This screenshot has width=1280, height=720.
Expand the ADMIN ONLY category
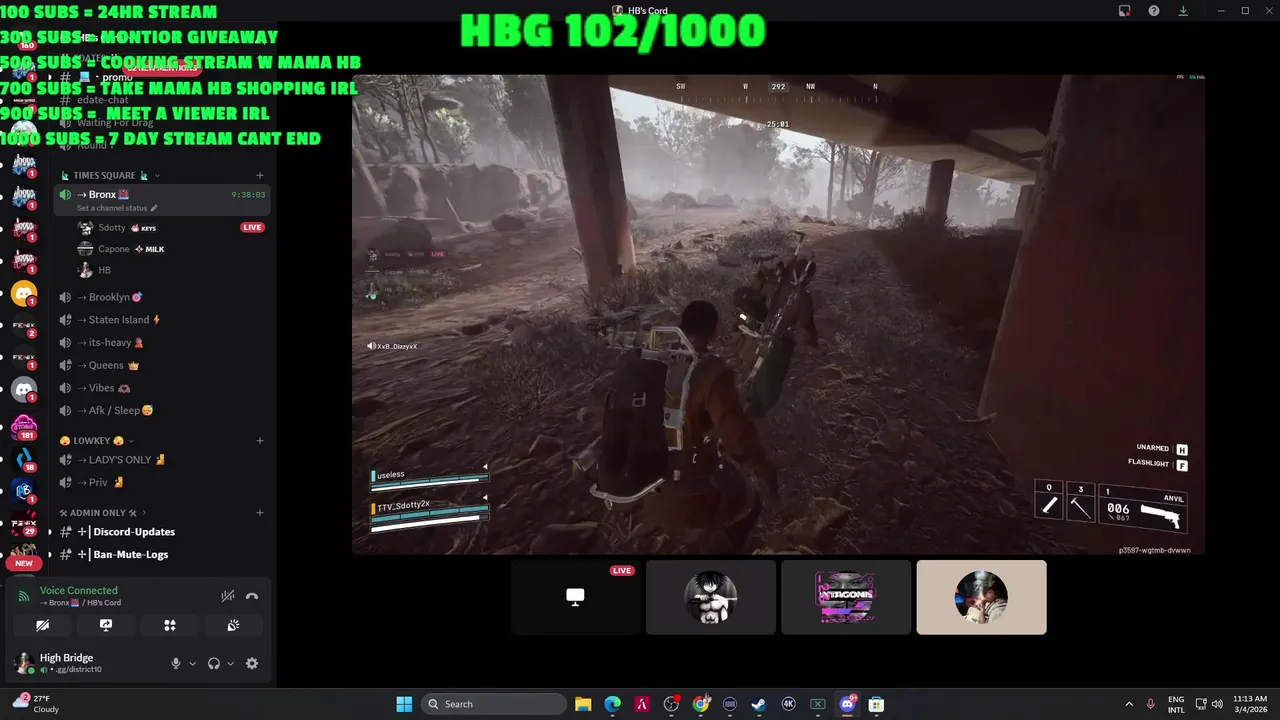(x=103, y=513)
